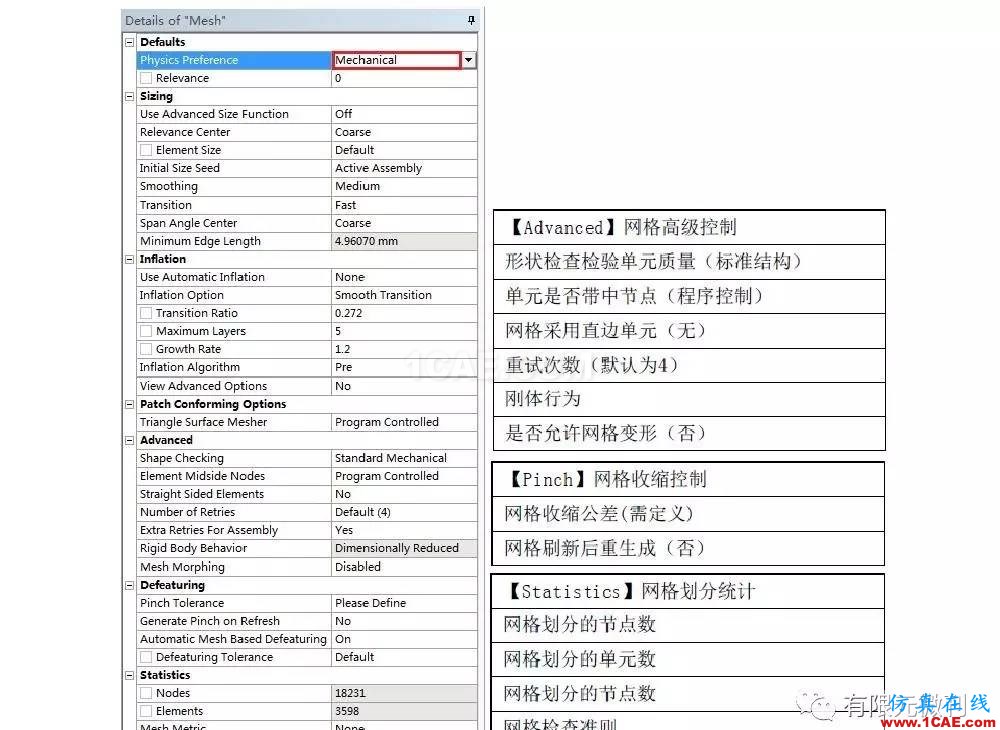Image resolution: width=1000 pixels, height=730 pixels.
Task: Select Initial Size Seed value Active Assembly
Action: tap(404, 168)
